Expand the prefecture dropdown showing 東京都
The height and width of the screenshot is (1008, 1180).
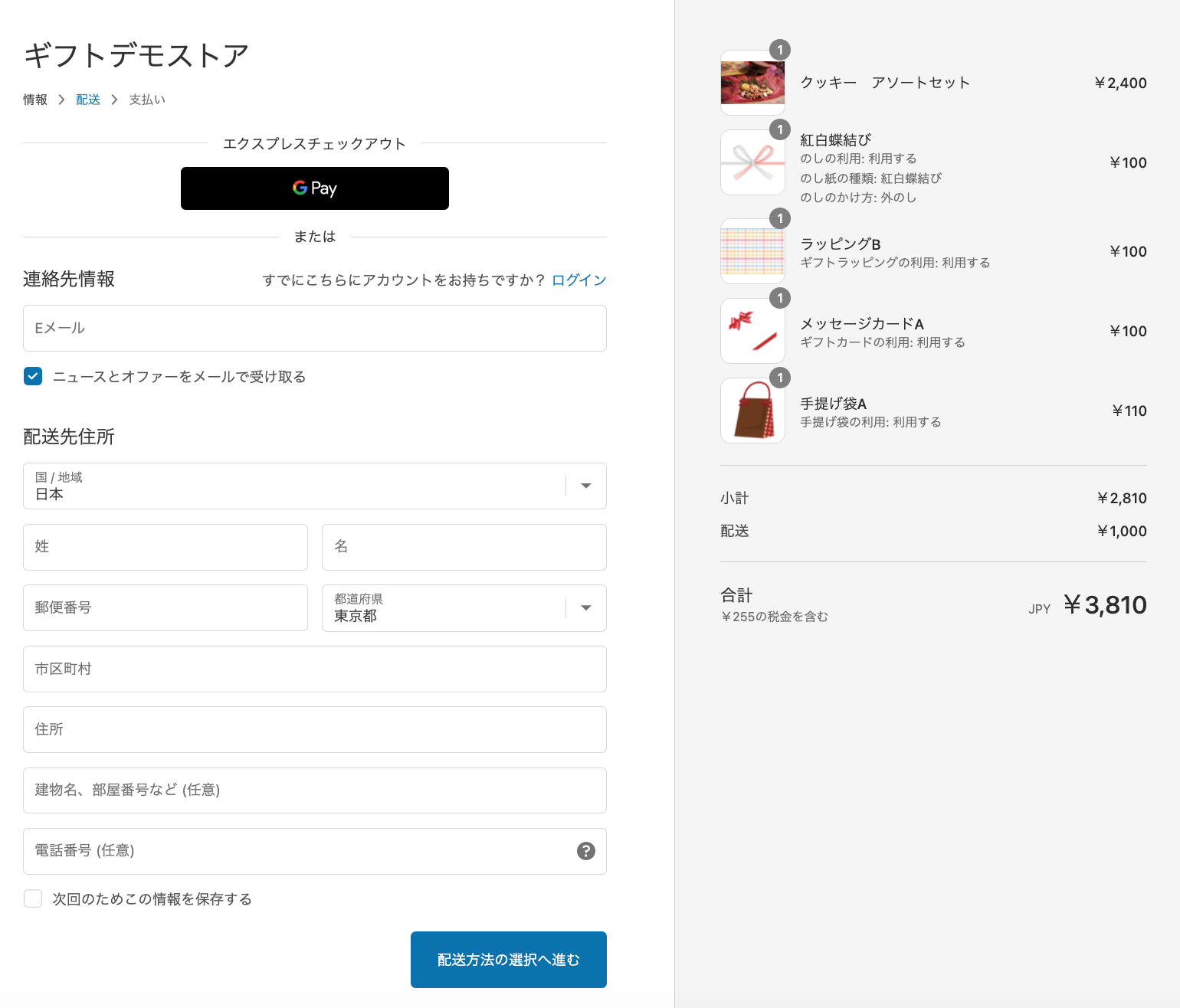click(x=464, y=608)
